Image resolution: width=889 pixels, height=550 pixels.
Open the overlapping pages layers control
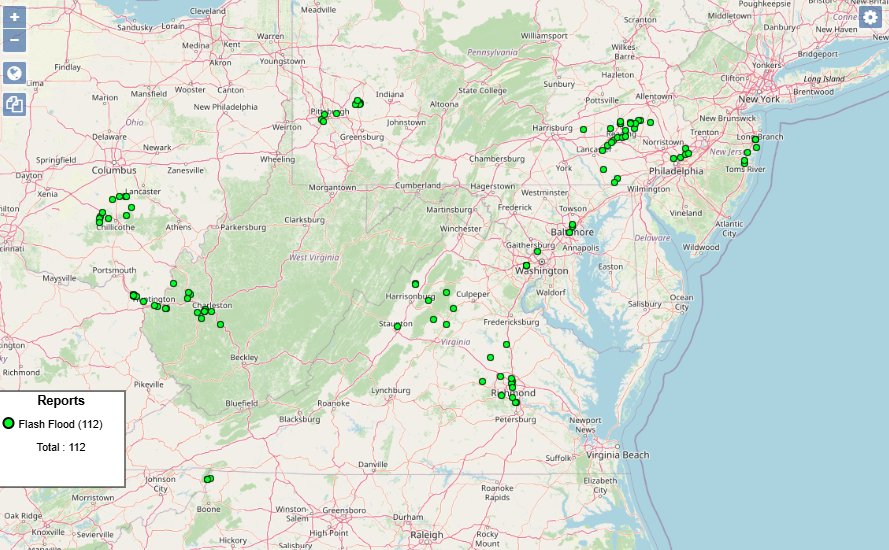click(14, 104)
